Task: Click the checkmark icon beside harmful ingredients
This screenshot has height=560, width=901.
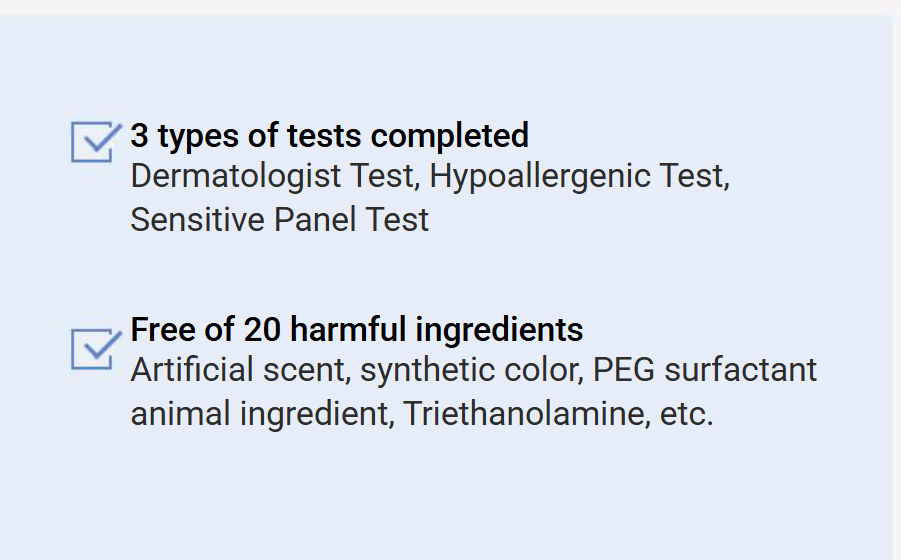Action: click(94, 348)
